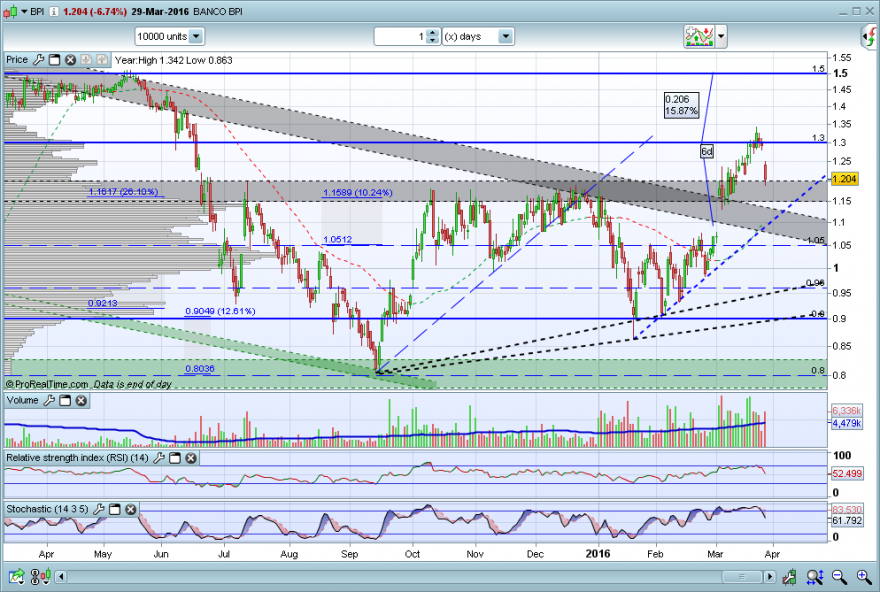Open Volume panel settings wrench
Image resolution: width=880 pixels, height=592 pixels.
pyautogui.click(x=49, y=401)
